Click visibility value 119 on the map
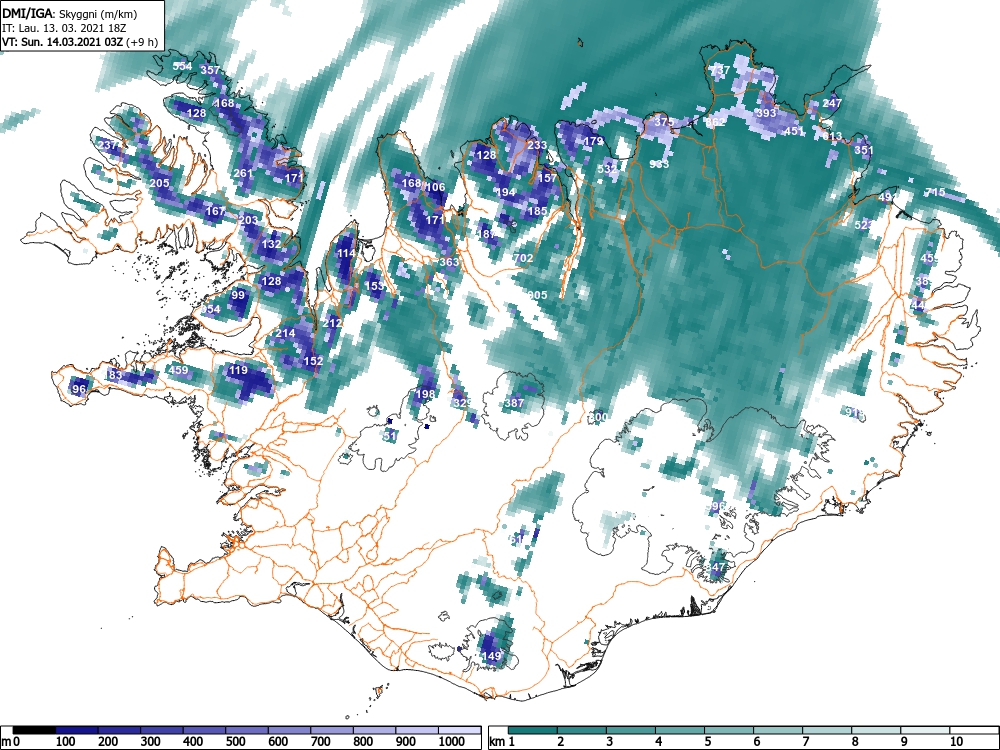Image resolution: width=1000 pixels, height=750 pixels. pos(238,370)
